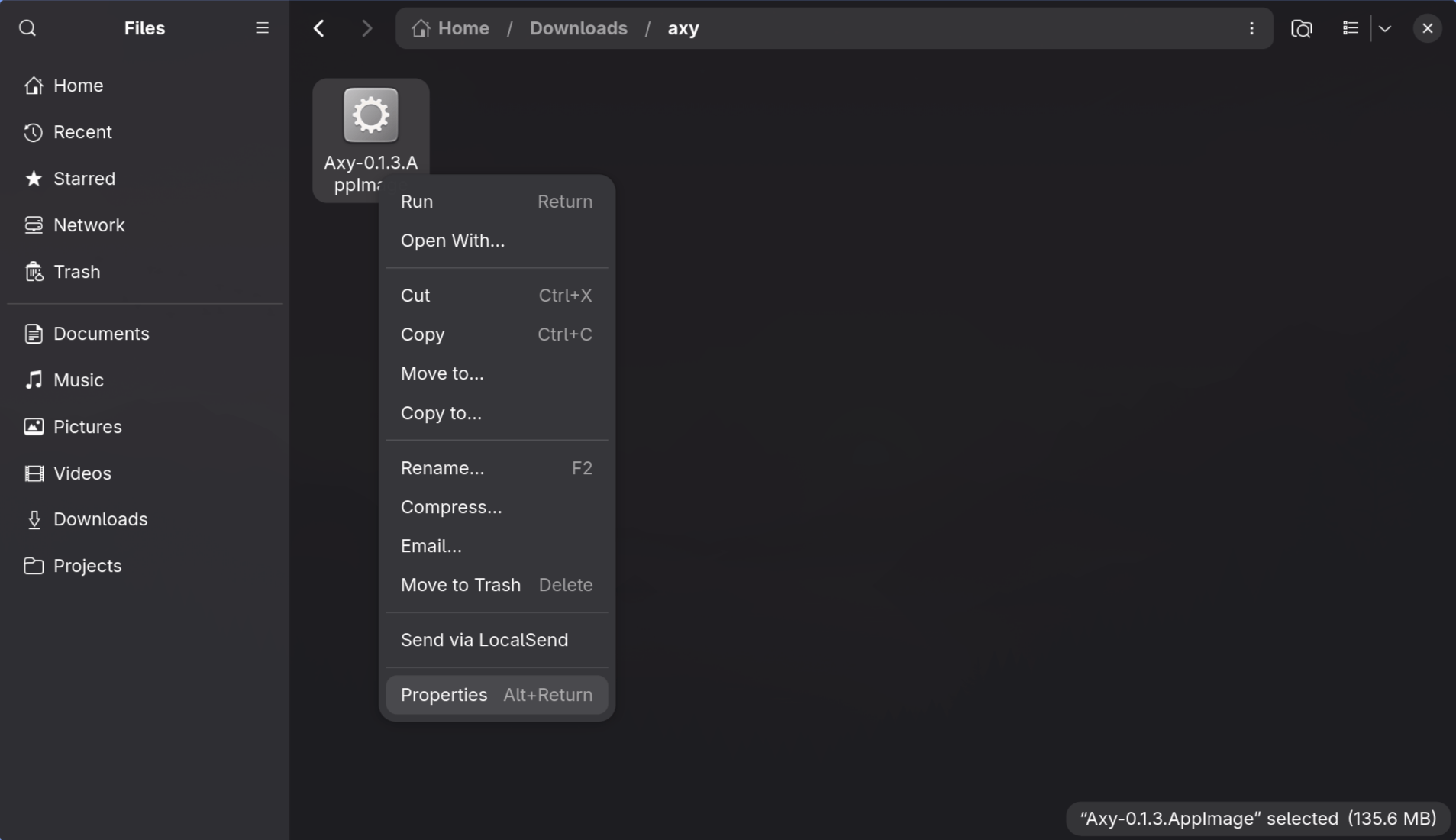Expand the view options chevron
The height and width of the screenshot is (840, 1456).
pos(1385,28)
